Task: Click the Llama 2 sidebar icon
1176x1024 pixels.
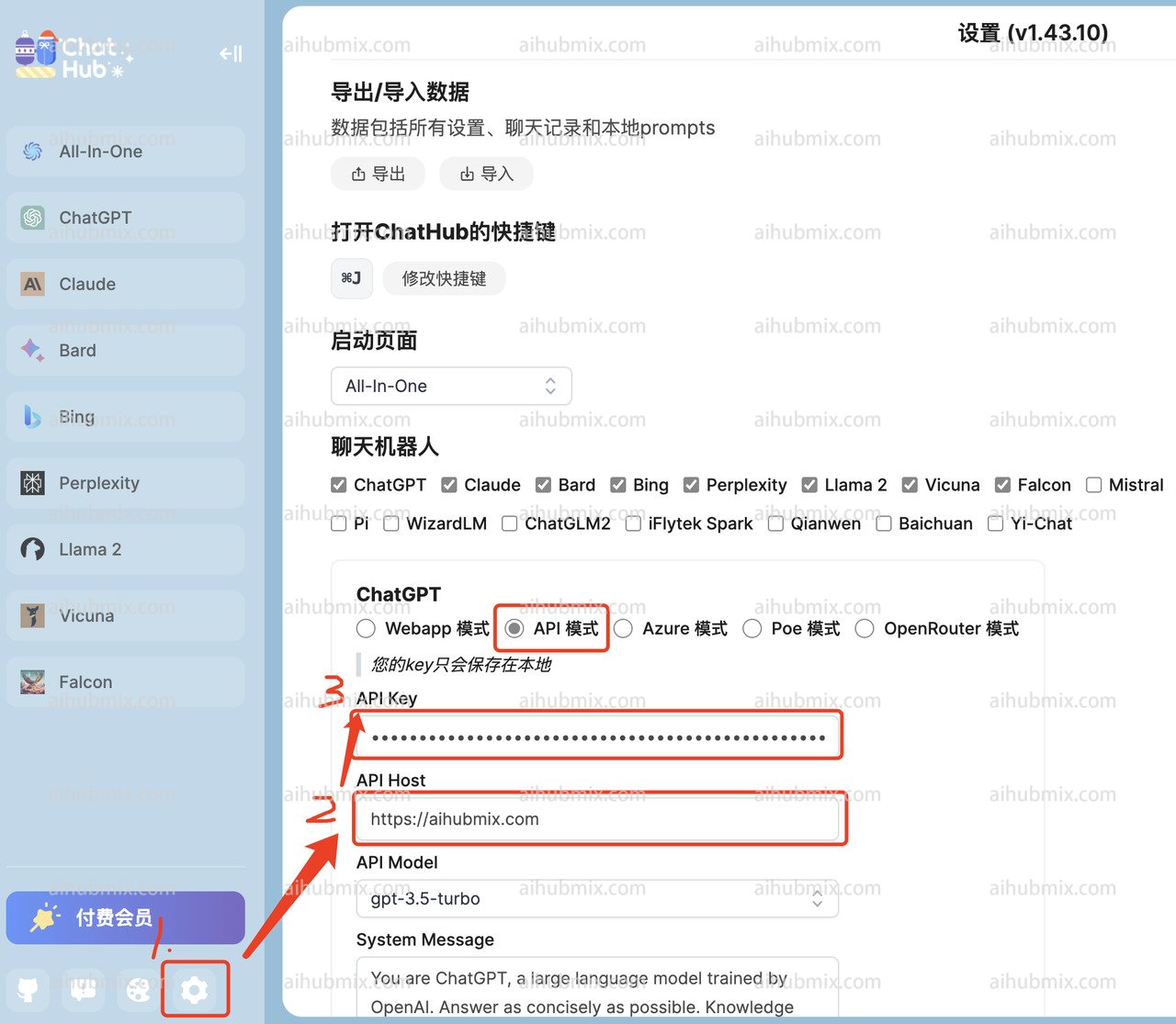Action: 33,549
